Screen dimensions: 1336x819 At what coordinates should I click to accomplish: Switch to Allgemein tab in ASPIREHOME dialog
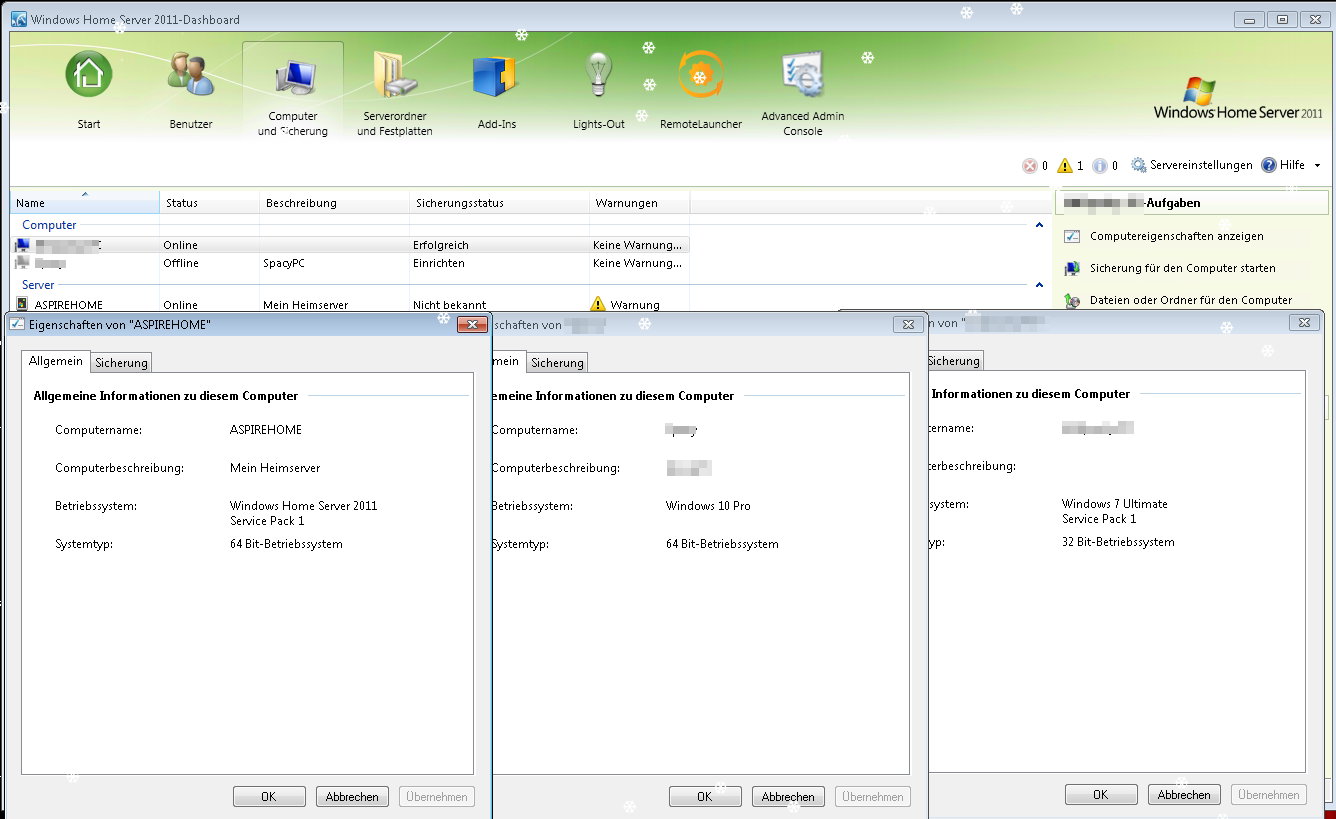[56, 361]
